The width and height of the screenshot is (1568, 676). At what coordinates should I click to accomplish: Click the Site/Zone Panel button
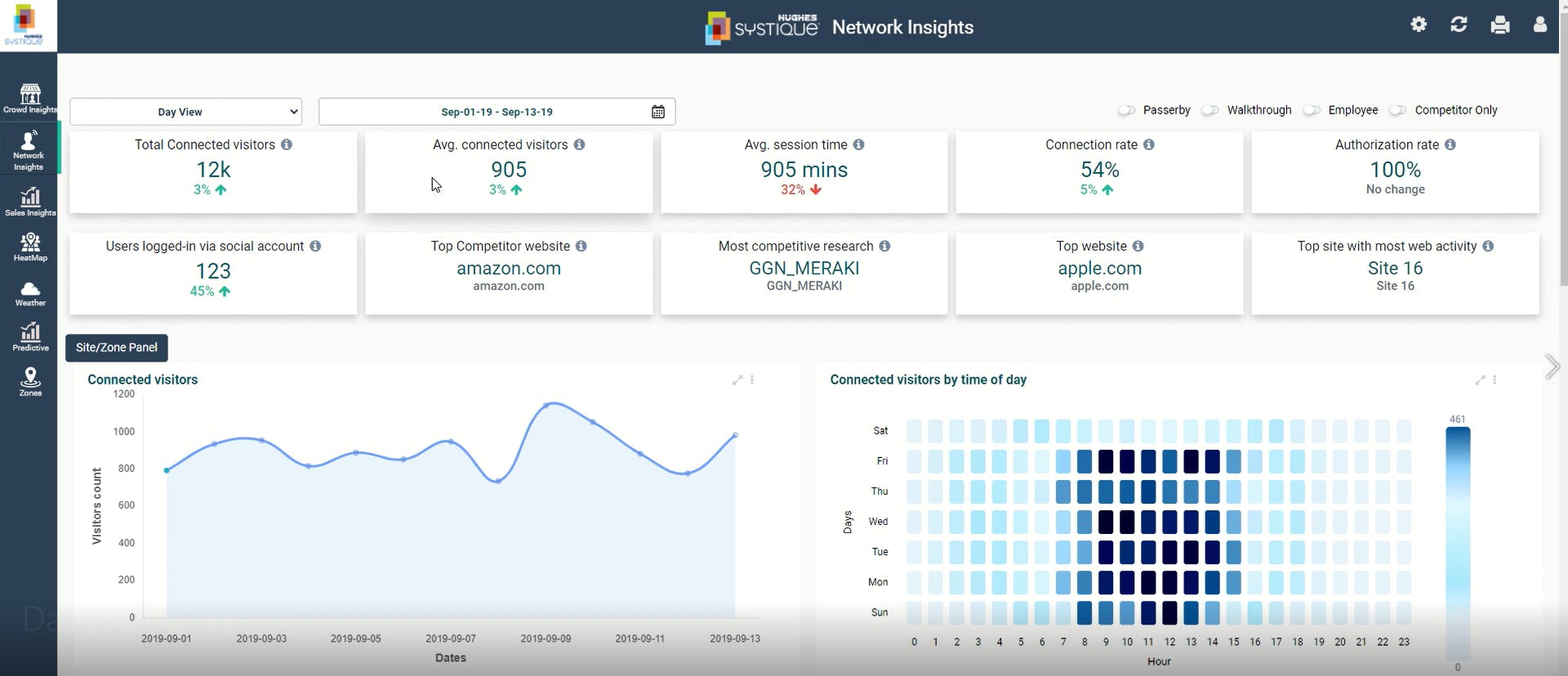click(117, 348)
